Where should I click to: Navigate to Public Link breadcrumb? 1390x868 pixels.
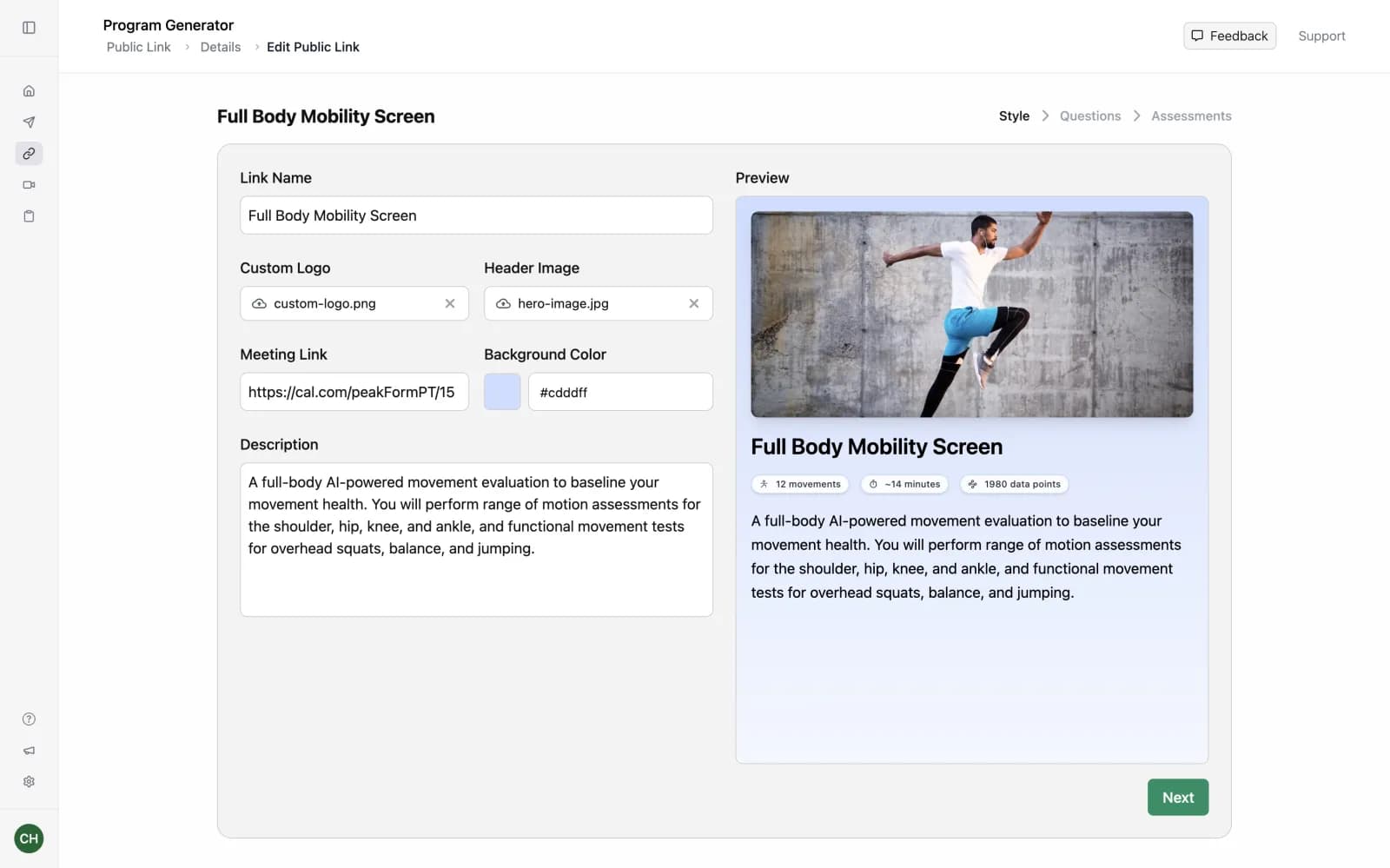tap(138, 46)
